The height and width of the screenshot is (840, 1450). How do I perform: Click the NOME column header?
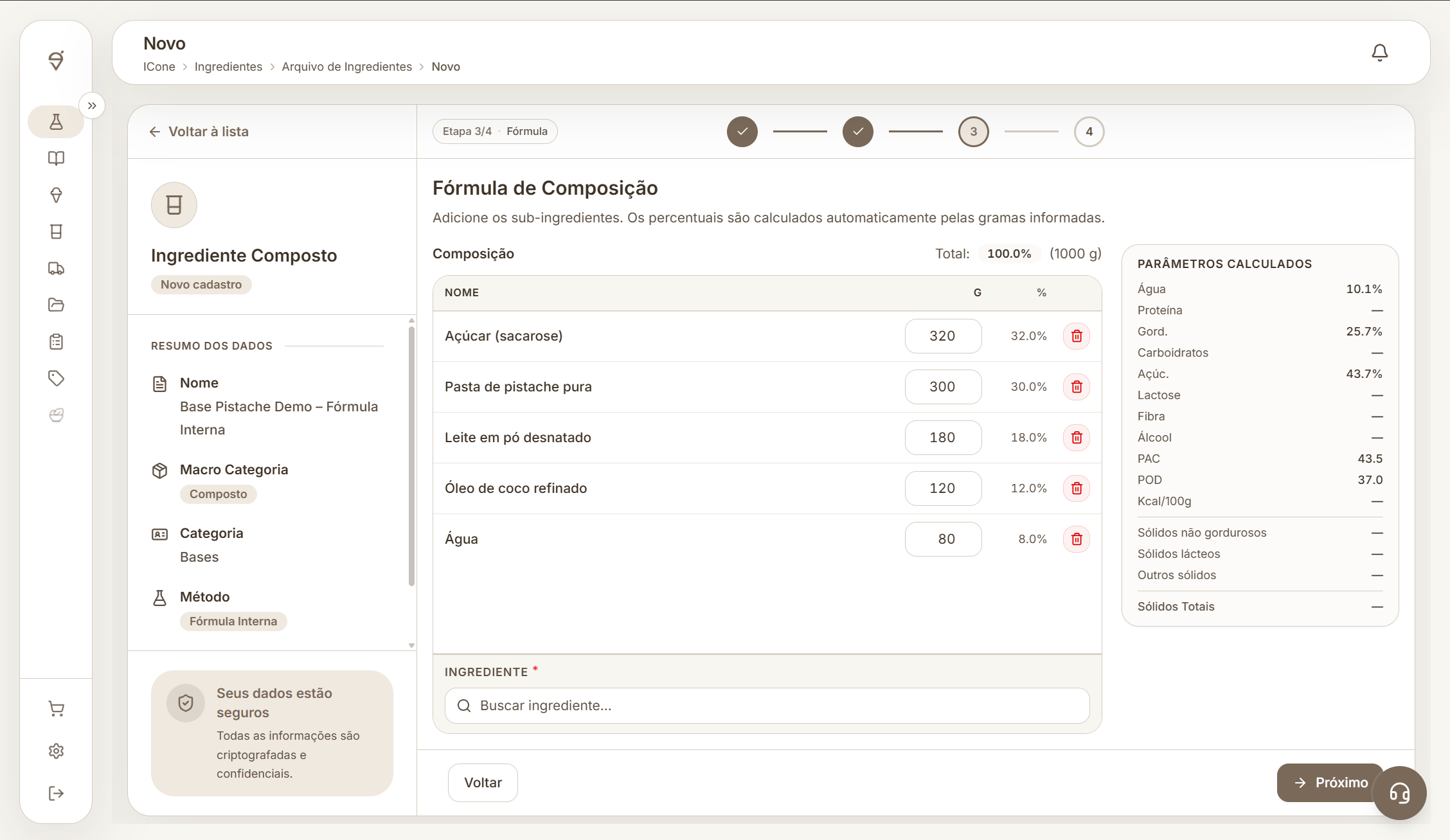click(x=461, y=292)
